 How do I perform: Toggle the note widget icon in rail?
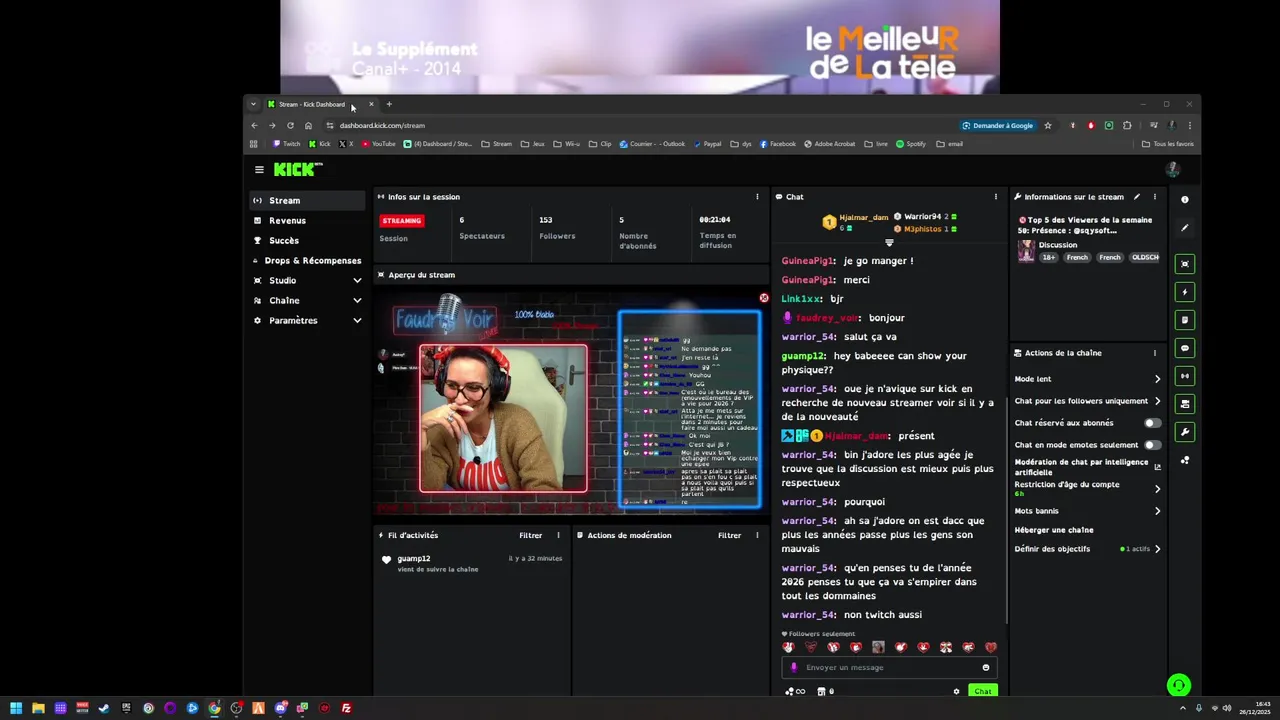coord(1185,320)
